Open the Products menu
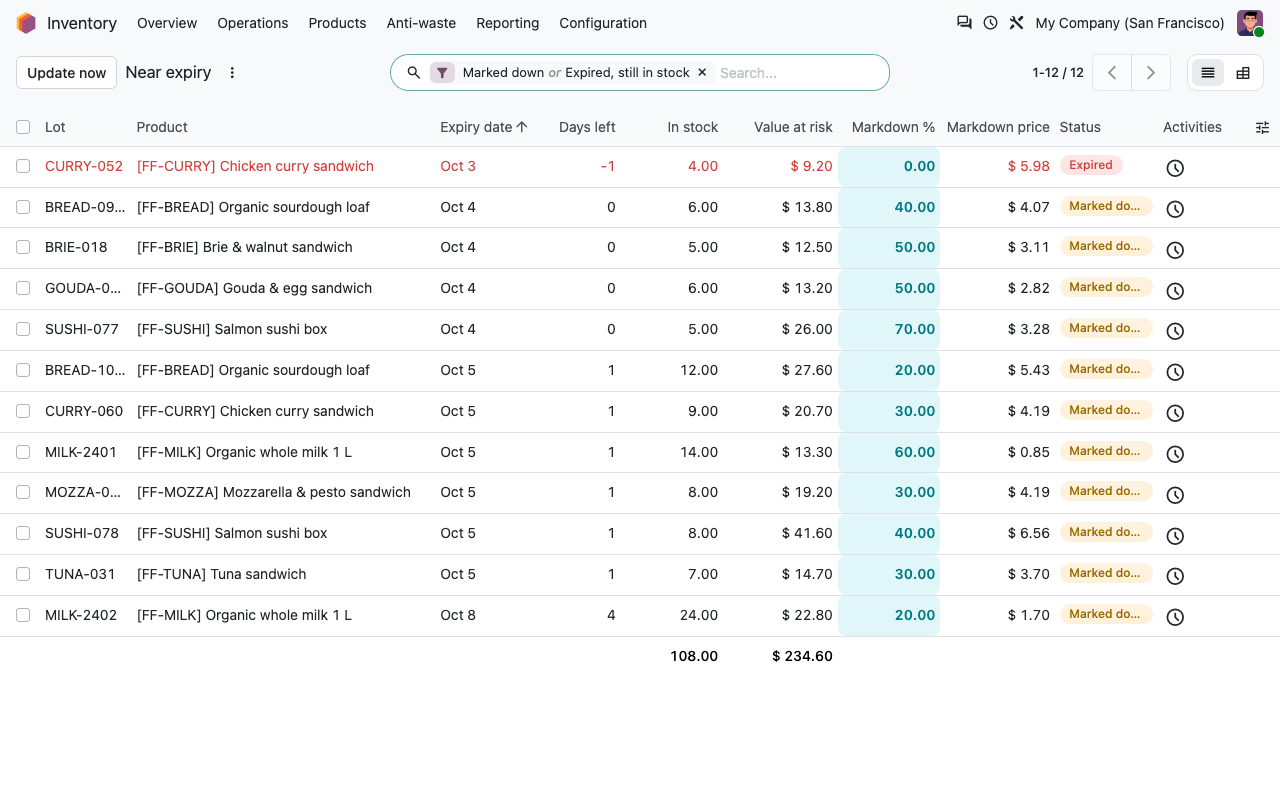This screenshot has width=1280, height=800. point(337,23)
